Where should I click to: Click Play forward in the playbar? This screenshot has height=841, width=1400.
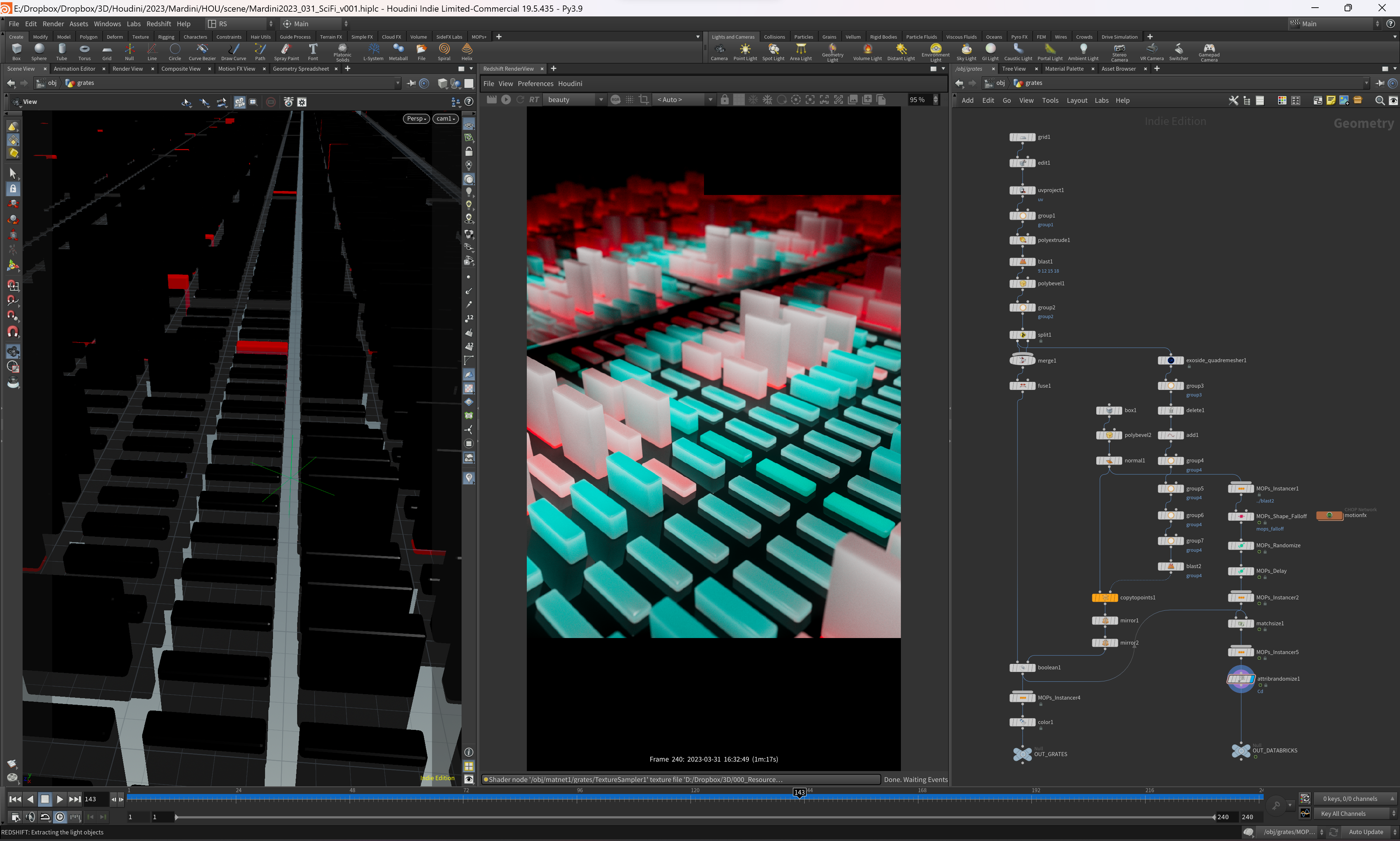[59, 799]
